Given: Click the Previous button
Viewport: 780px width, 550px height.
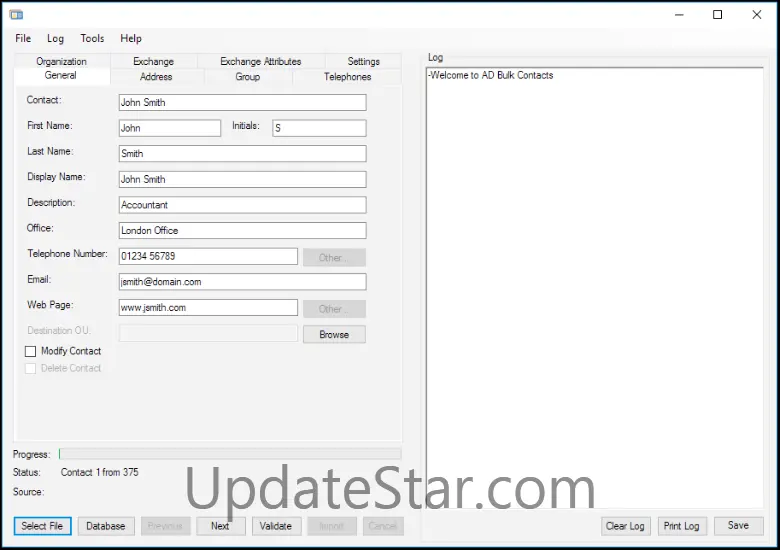Looking at the screenshot, I should pyautogui.click(x=165, y=526).
